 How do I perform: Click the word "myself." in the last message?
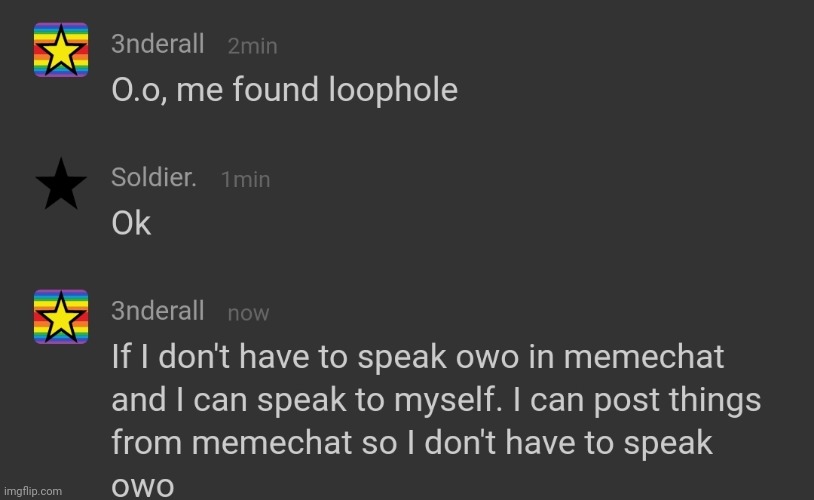point(449,402)
